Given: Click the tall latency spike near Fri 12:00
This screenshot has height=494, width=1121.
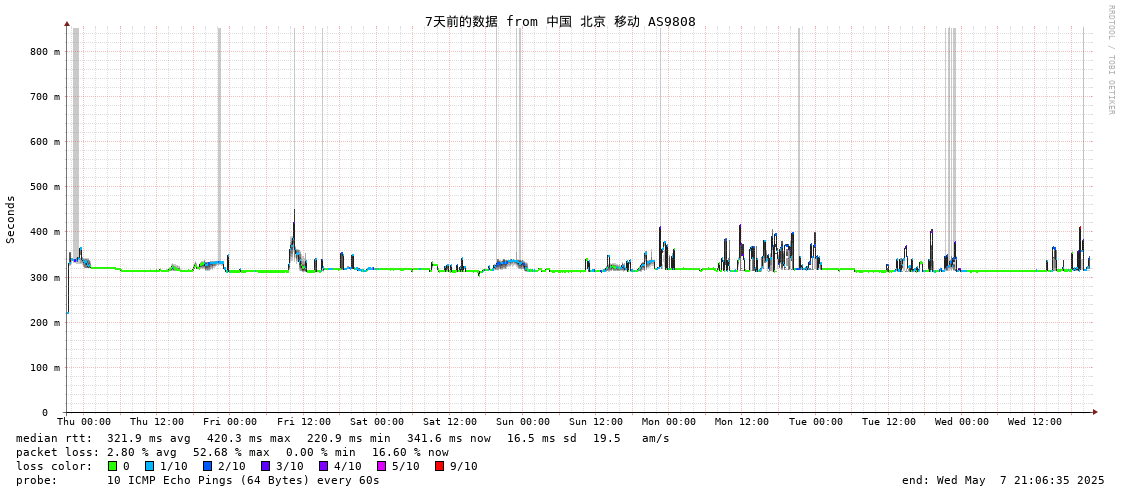Looking at the screenshot, I should pyautogui.click(x=294, y=239).
